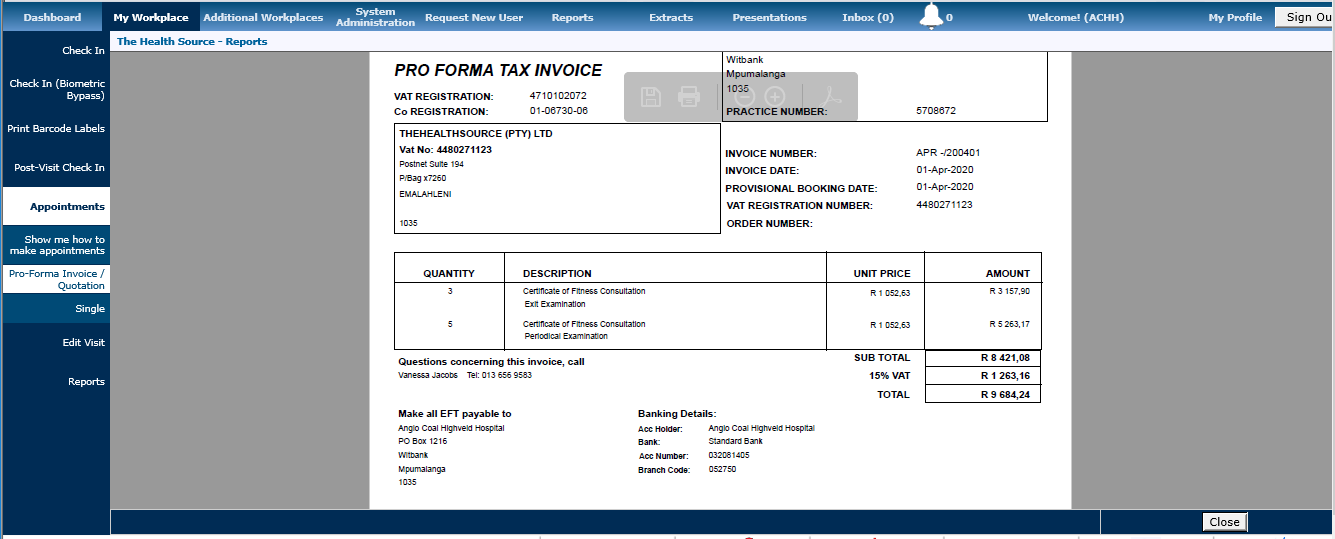The width and height of the screenshot is (1335, 539).
Task: Click Standard Bank text
Action: point(736,441)
